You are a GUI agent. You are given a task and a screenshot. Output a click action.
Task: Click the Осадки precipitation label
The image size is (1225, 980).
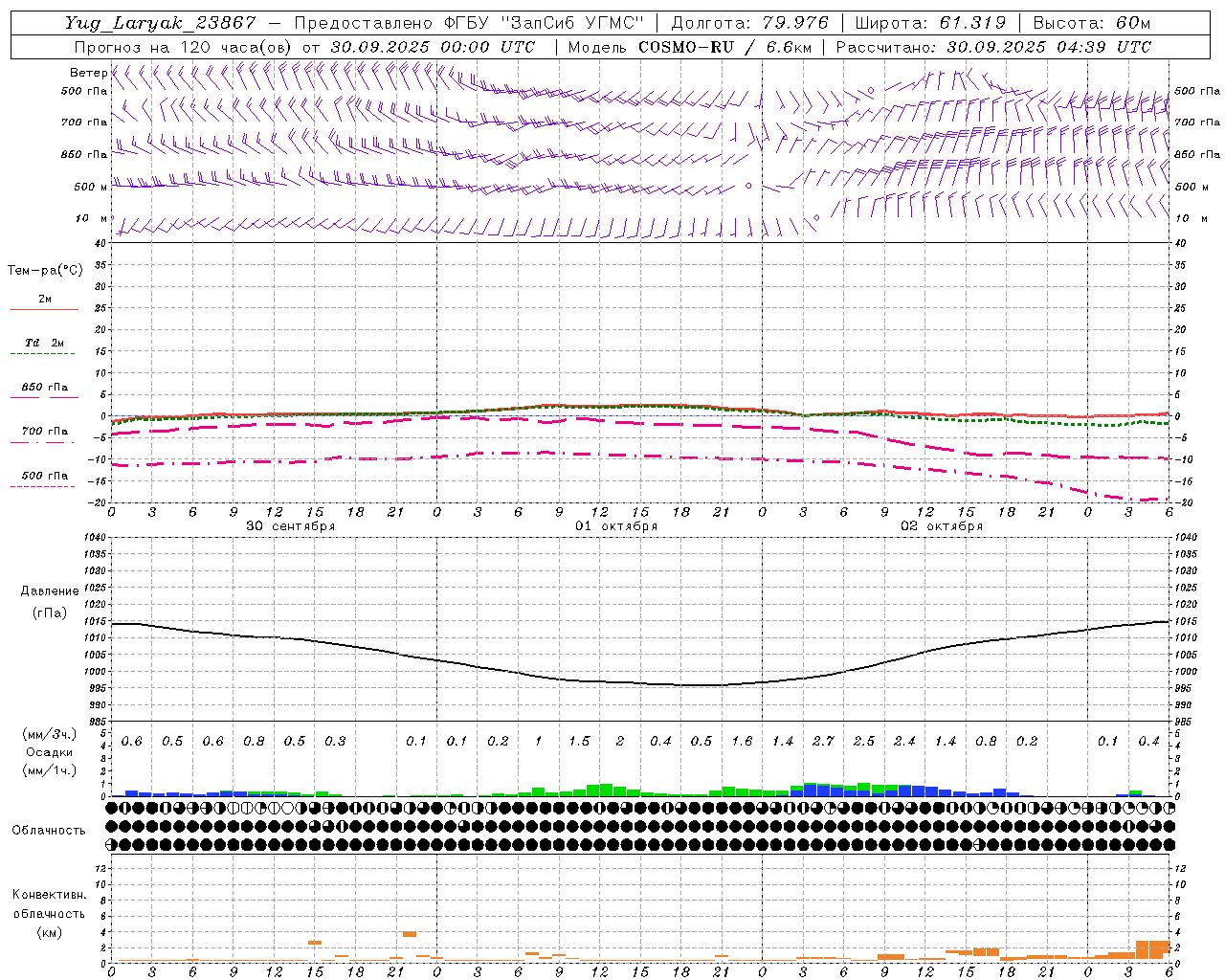pyautogui.click(x=50, y=752)
